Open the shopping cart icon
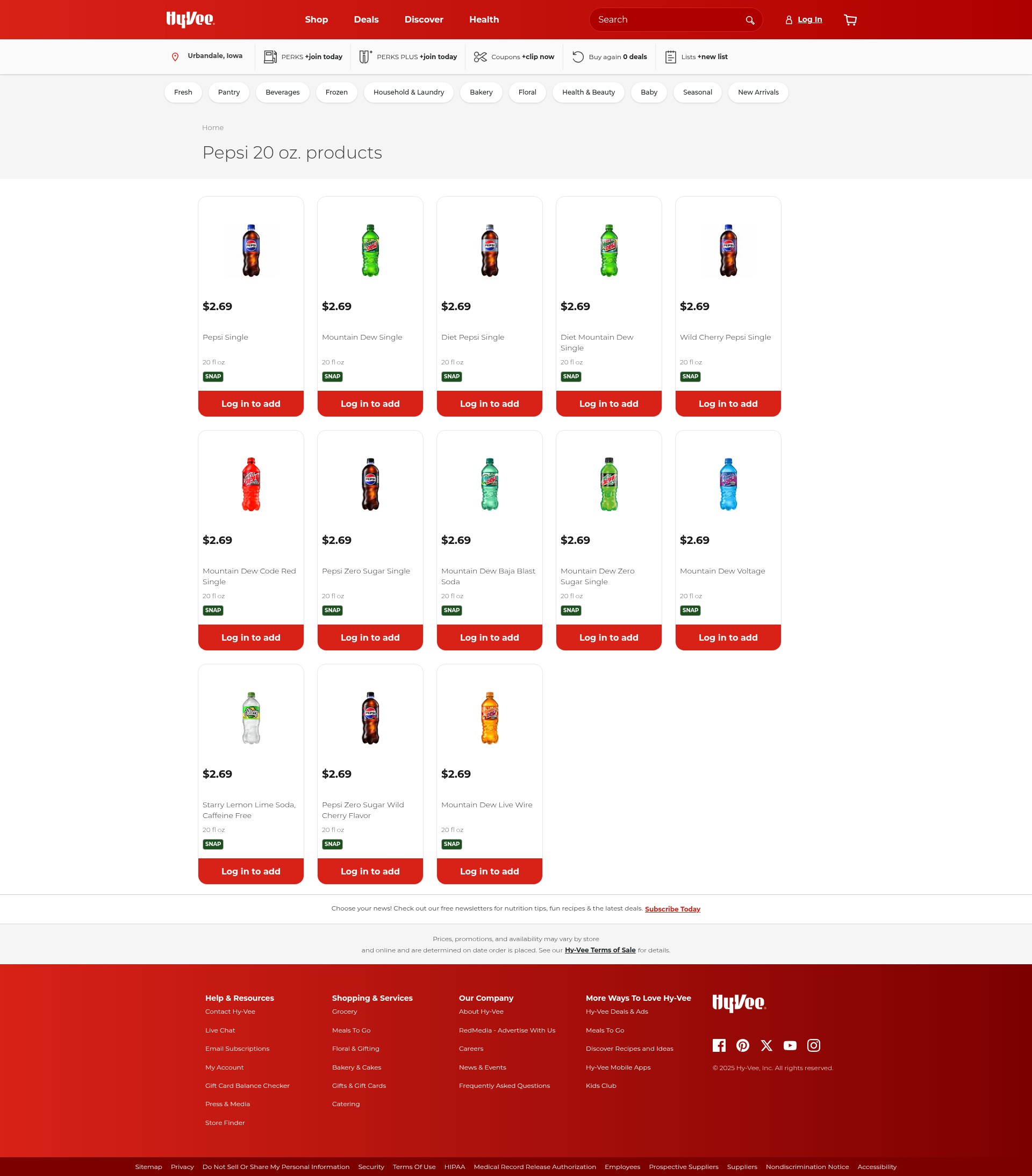 (850, 19)
